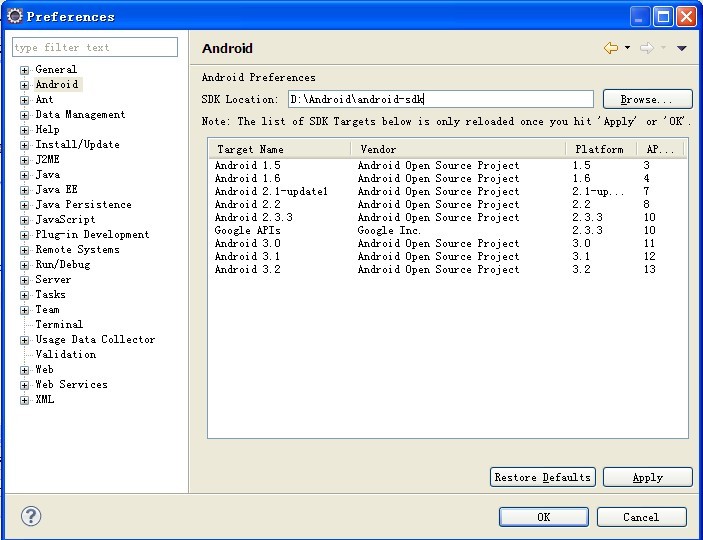Click the help question mark icon

[x=31, y=516]
